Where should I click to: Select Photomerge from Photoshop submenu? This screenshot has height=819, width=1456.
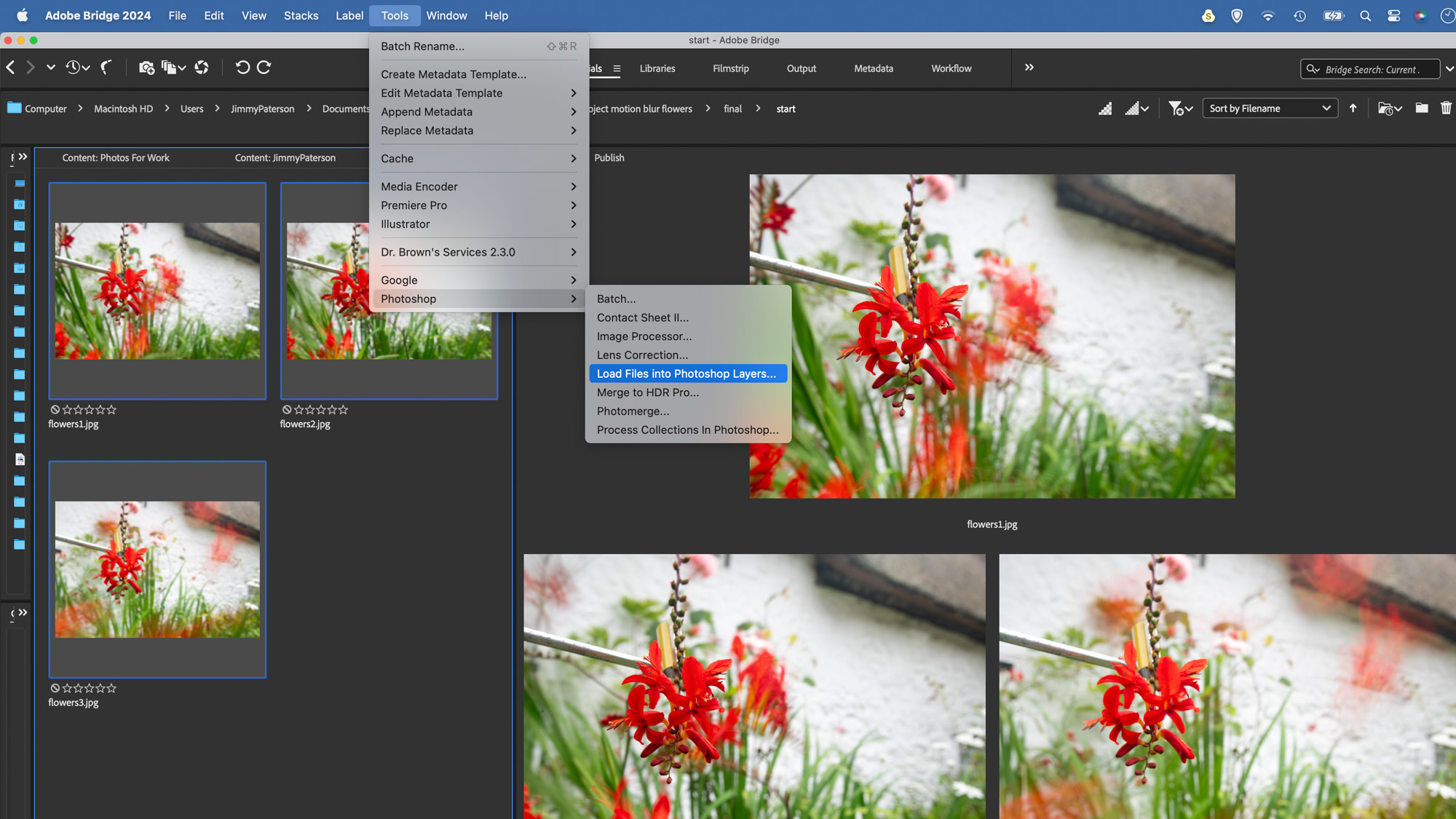tap(633, 411)
